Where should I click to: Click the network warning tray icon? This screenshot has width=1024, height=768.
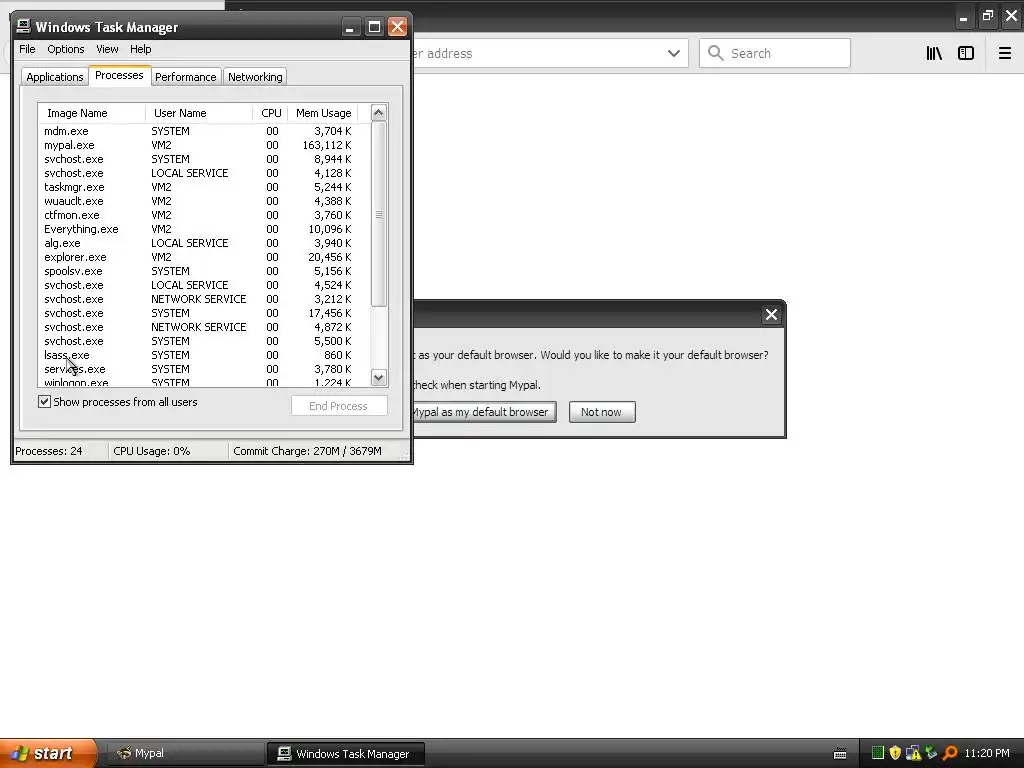click(913, 753)
